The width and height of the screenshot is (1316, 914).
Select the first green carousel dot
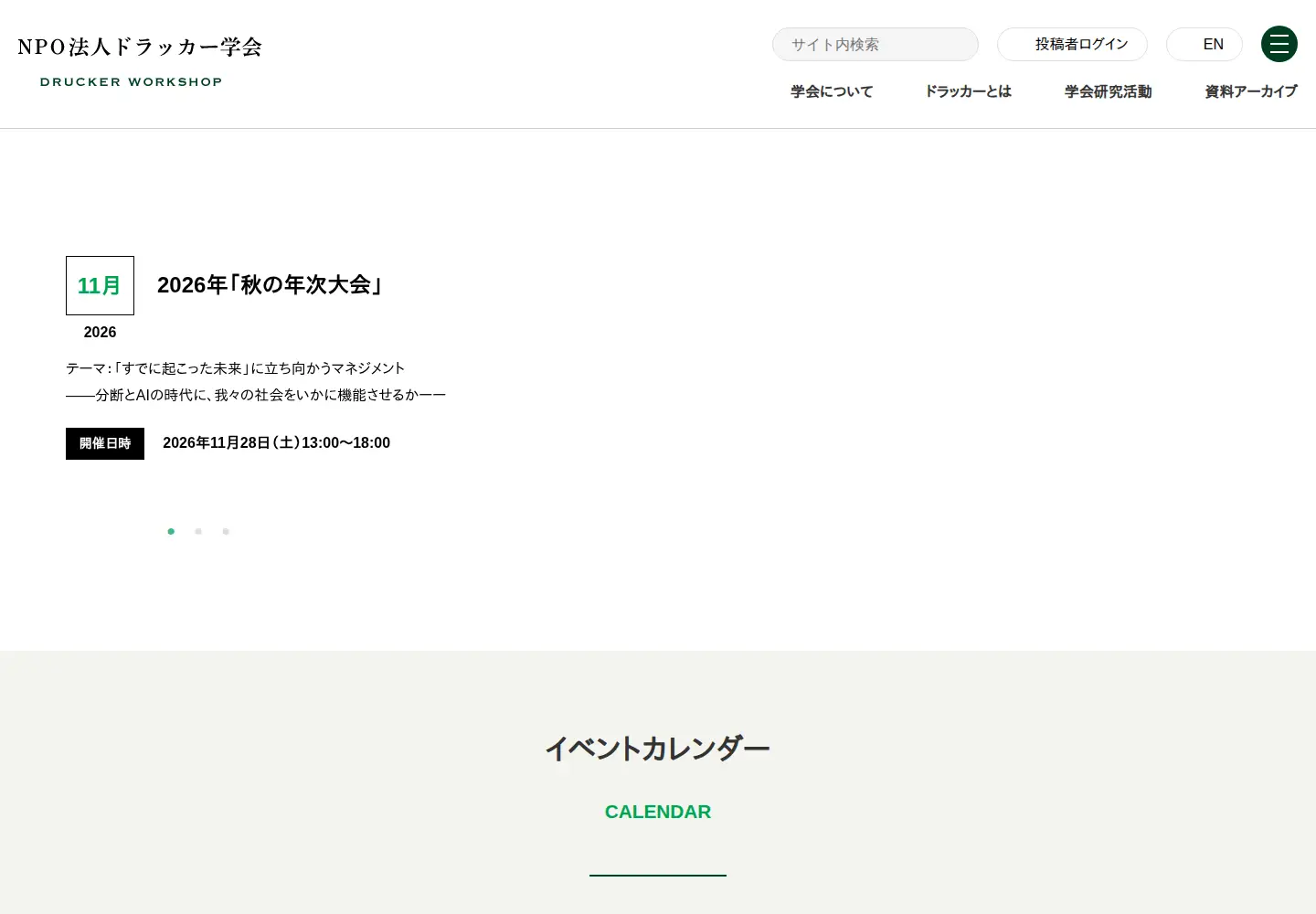[171, 531]
